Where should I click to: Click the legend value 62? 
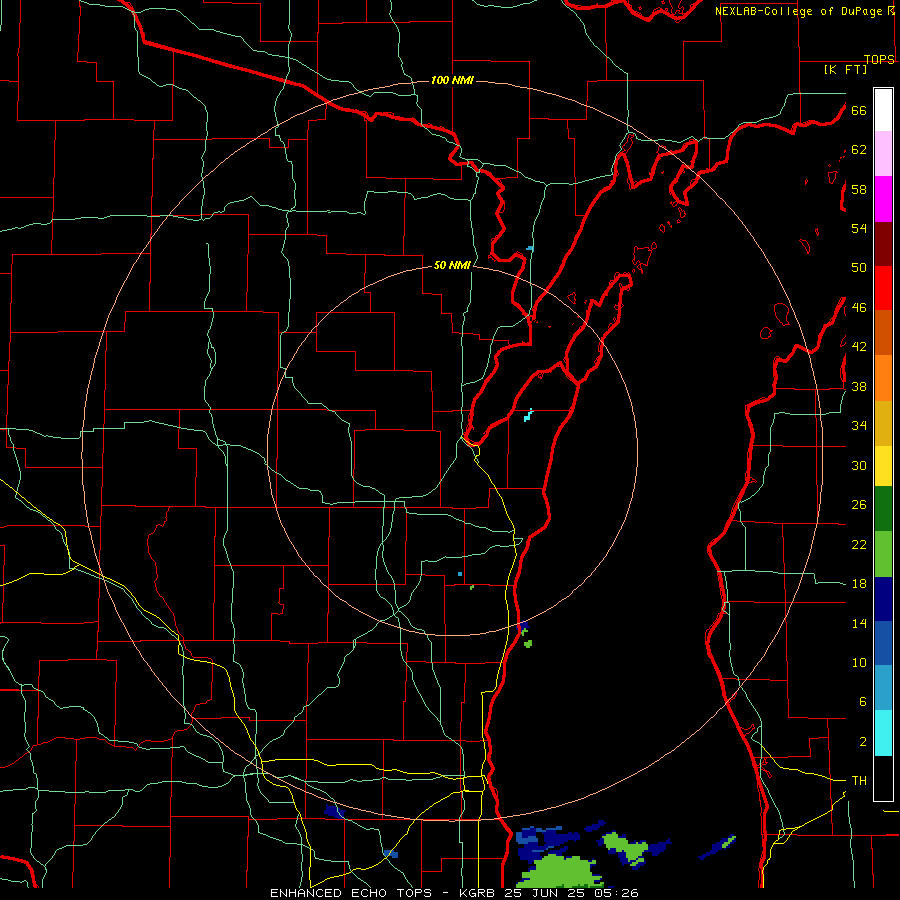[859, 150]
